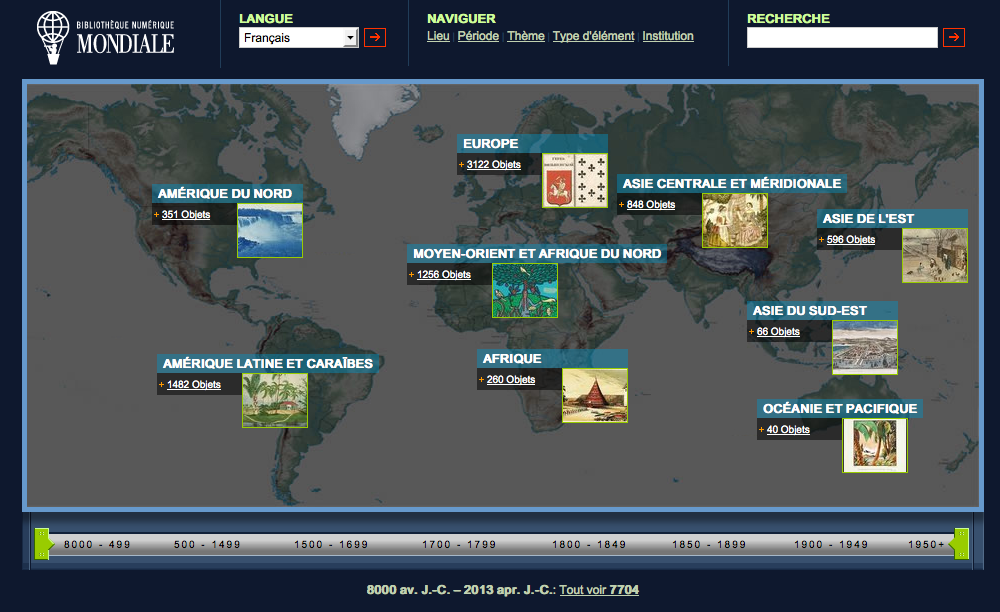Viewport: 1000px width, 612px height.
Task: Open the 3122 Objets Europe link
Action: (493, 165)
